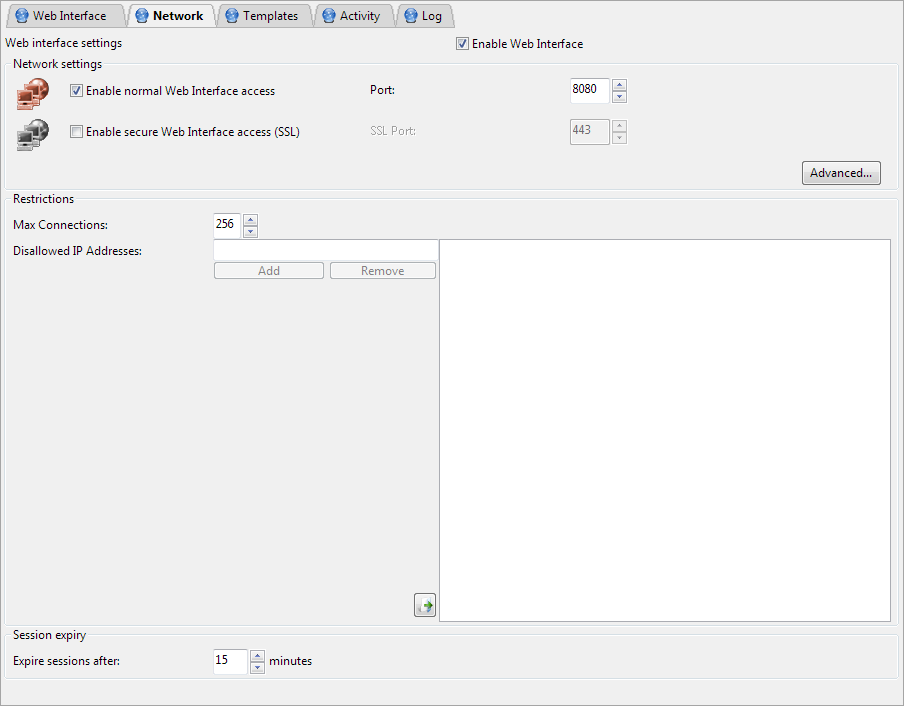The height and width of the screenshot is (706, 904).
Task: Click the import IP list arrow icon
Action: [x=425, y=605]
